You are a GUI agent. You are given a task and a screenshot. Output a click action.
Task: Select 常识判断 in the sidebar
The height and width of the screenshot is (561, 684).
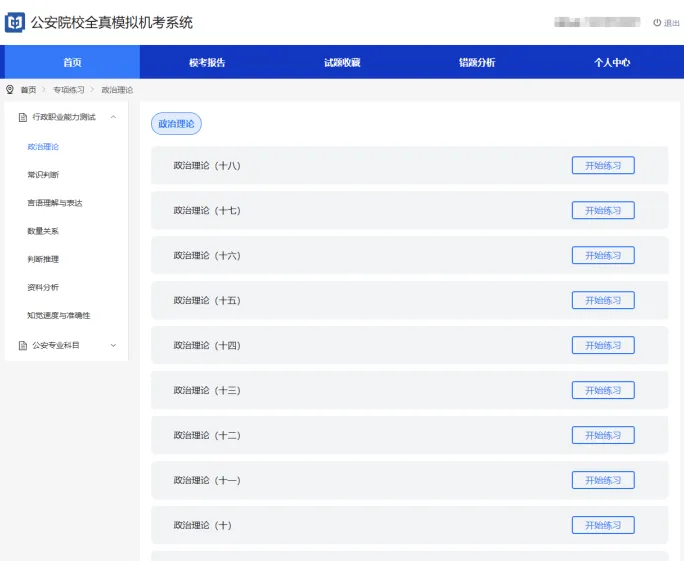(43, 175)
